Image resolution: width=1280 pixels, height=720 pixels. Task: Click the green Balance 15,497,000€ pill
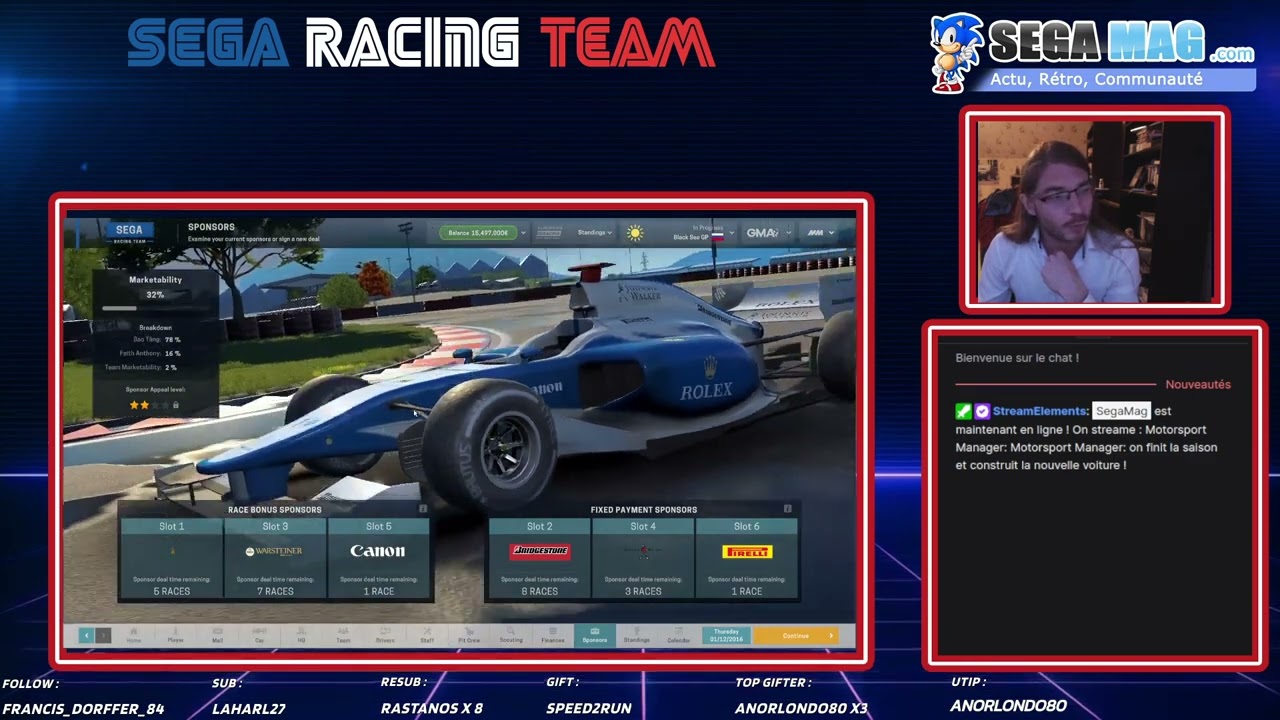coord(479,233)
